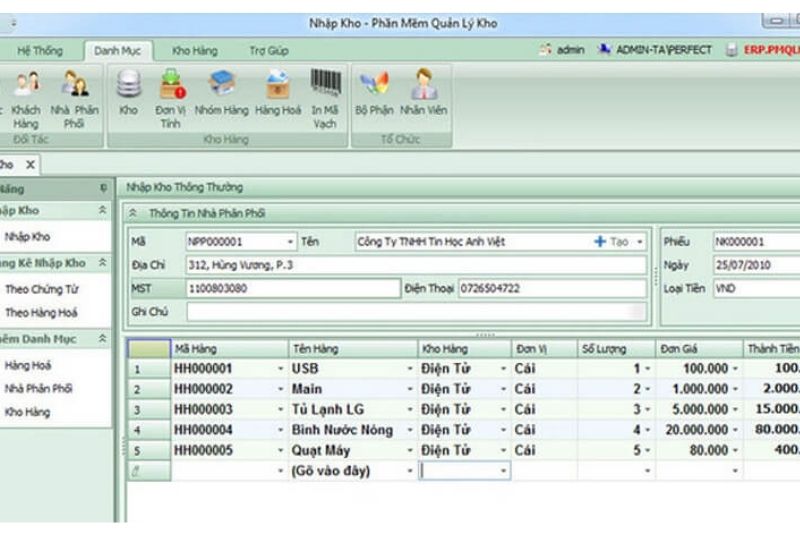Open the Hệ Thống menu tab

pos(40,50)
